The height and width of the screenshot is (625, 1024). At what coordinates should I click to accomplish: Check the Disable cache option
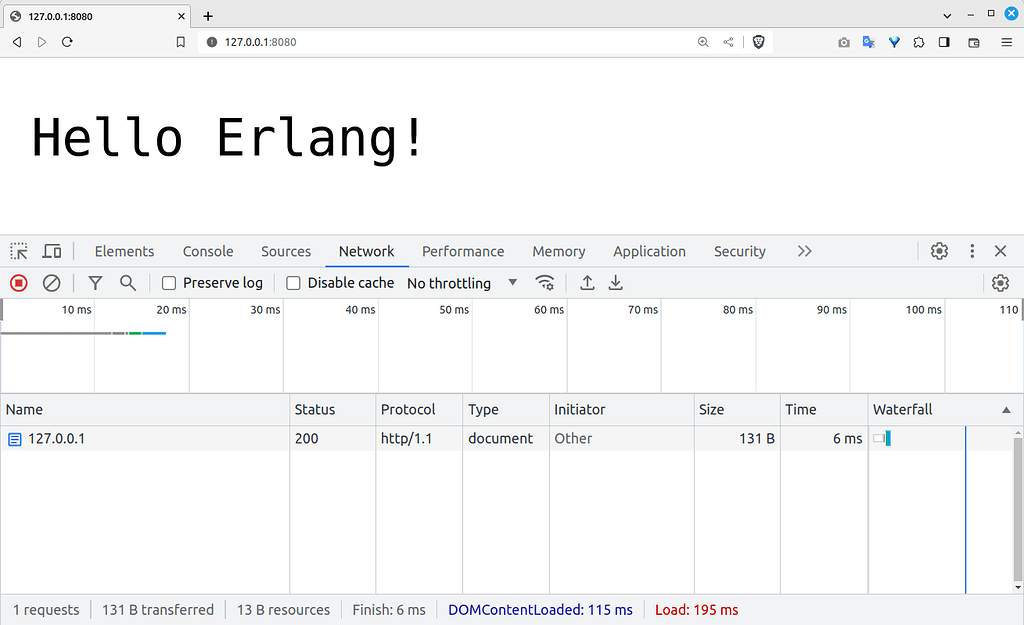pyautogui.click(x=294, y=283)
